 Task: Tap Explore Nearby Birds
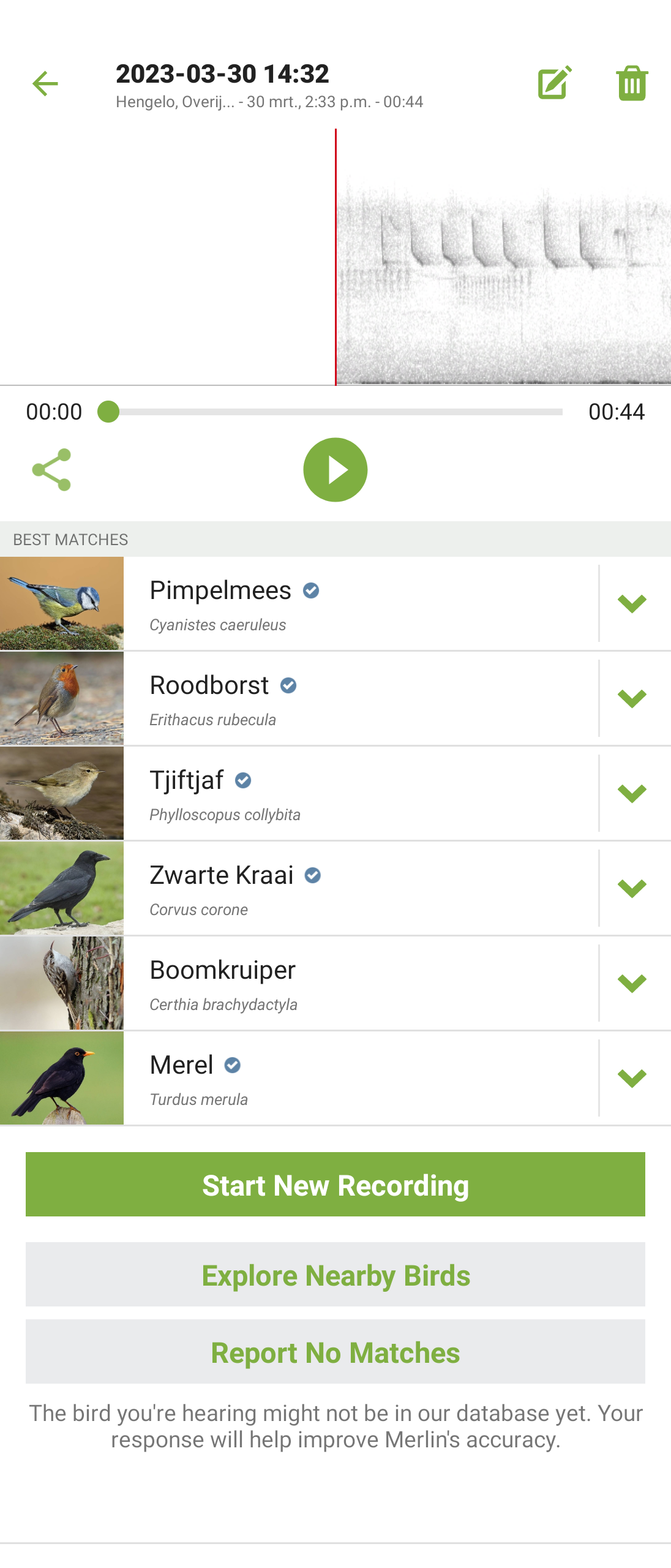coord(335,1275)
